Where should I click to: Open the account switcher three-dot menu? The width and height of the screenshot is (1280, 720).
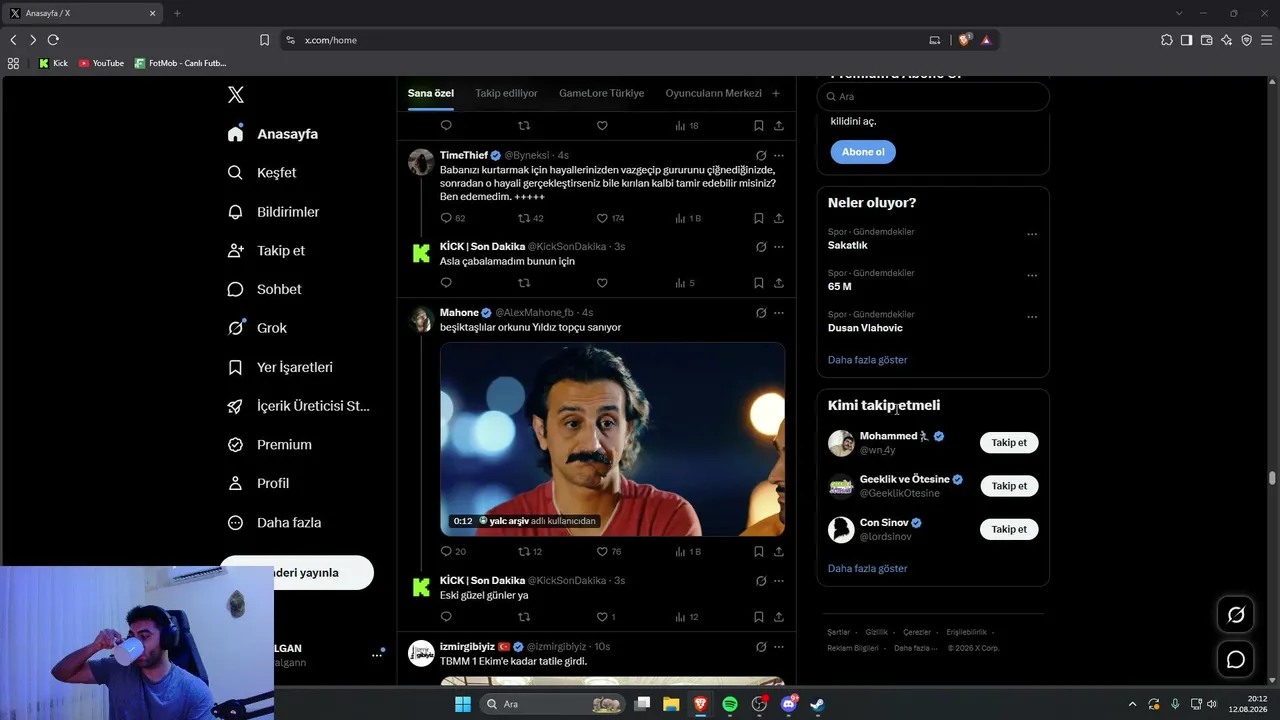pos(377,655)
